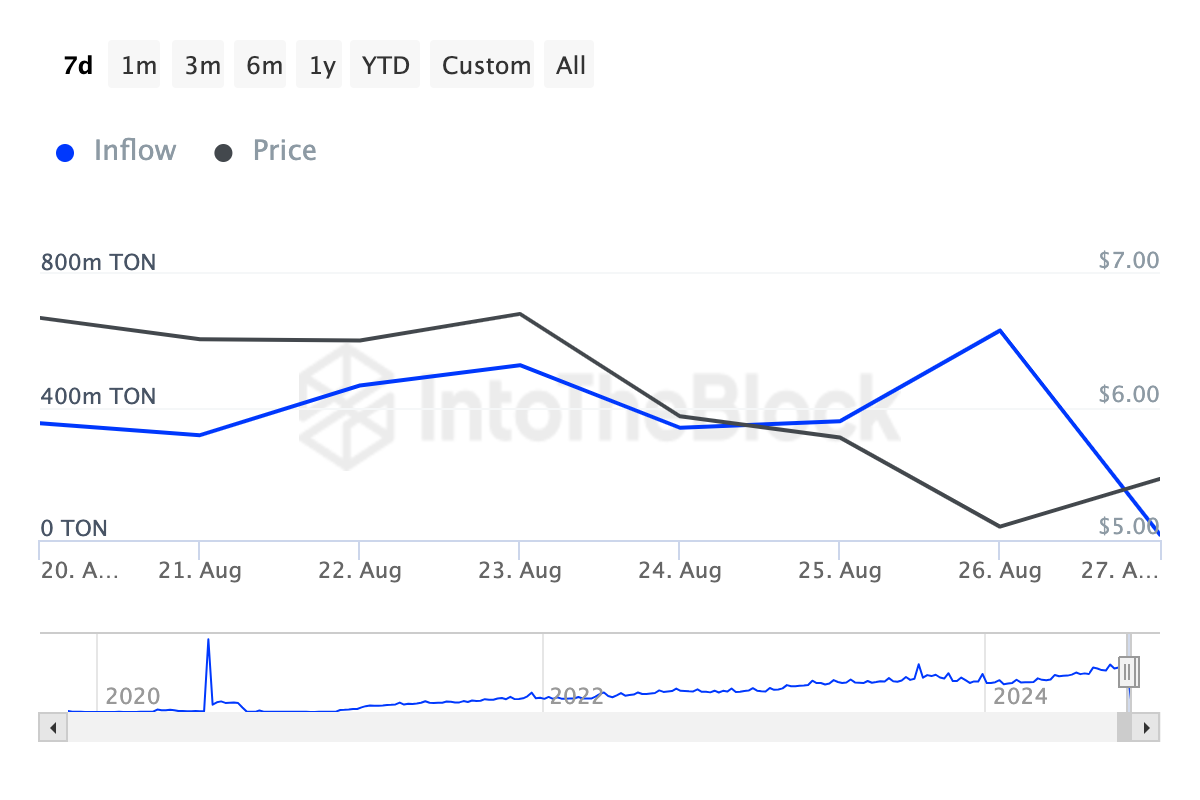Click the blue Inflow legend dot
The height and width of the screenshot is (800, 1200).
pyautogui.click(x=65, y=153)
